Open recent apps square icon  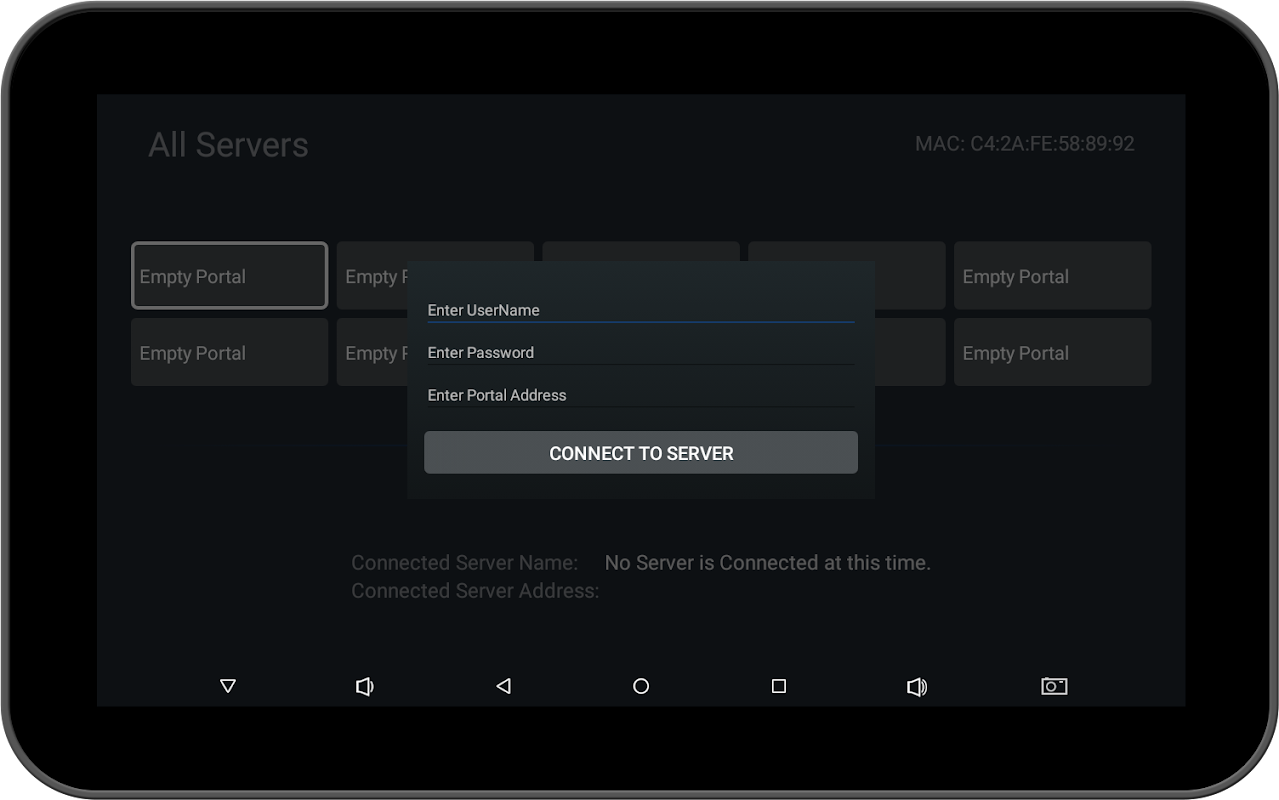779,686
